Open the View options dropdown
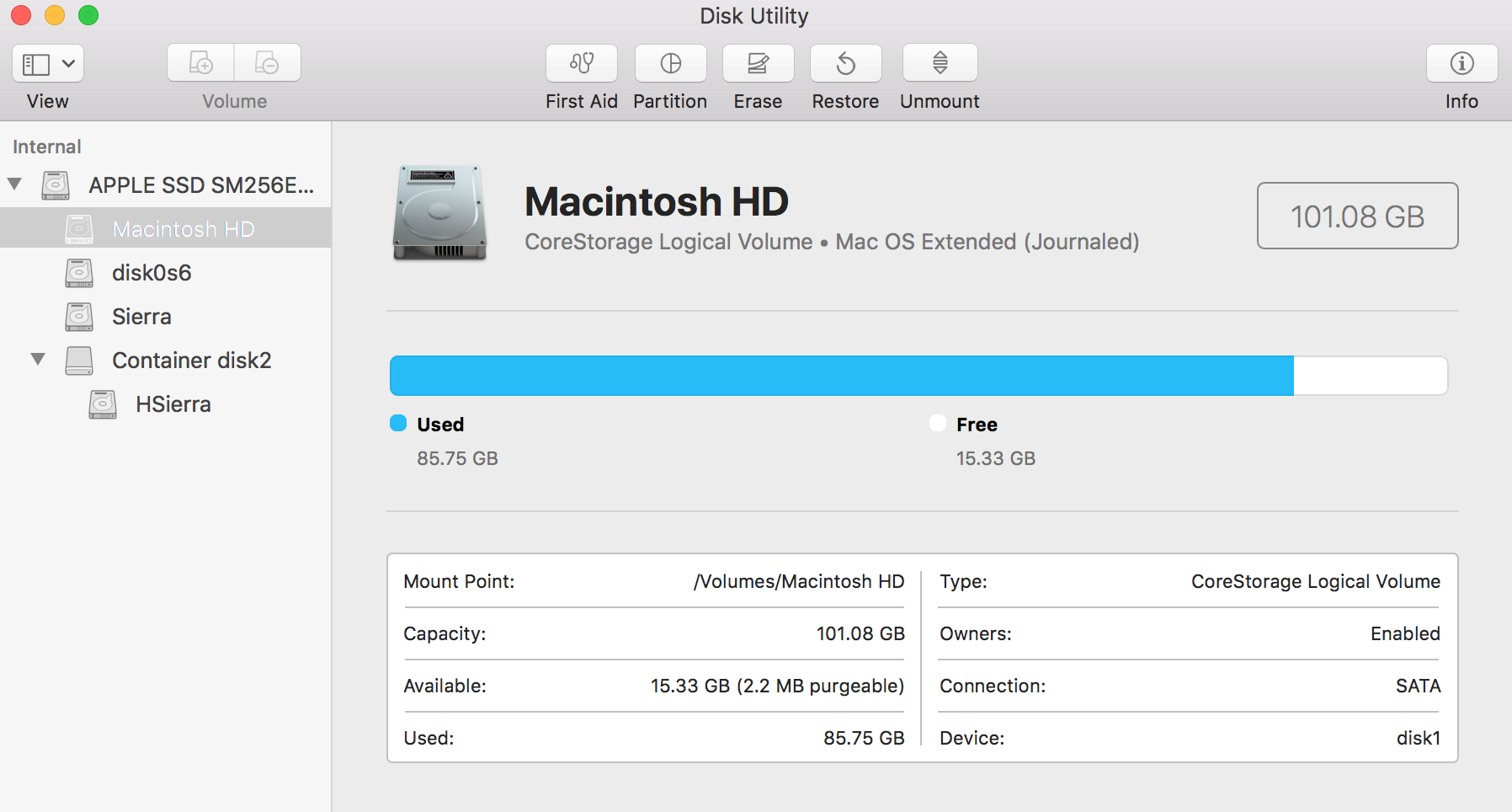 47,62
